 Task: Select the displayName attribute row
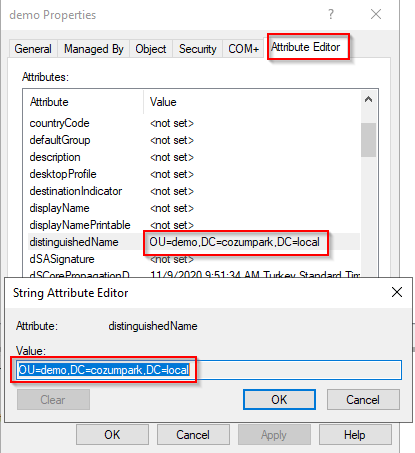[x=193, y=208]
